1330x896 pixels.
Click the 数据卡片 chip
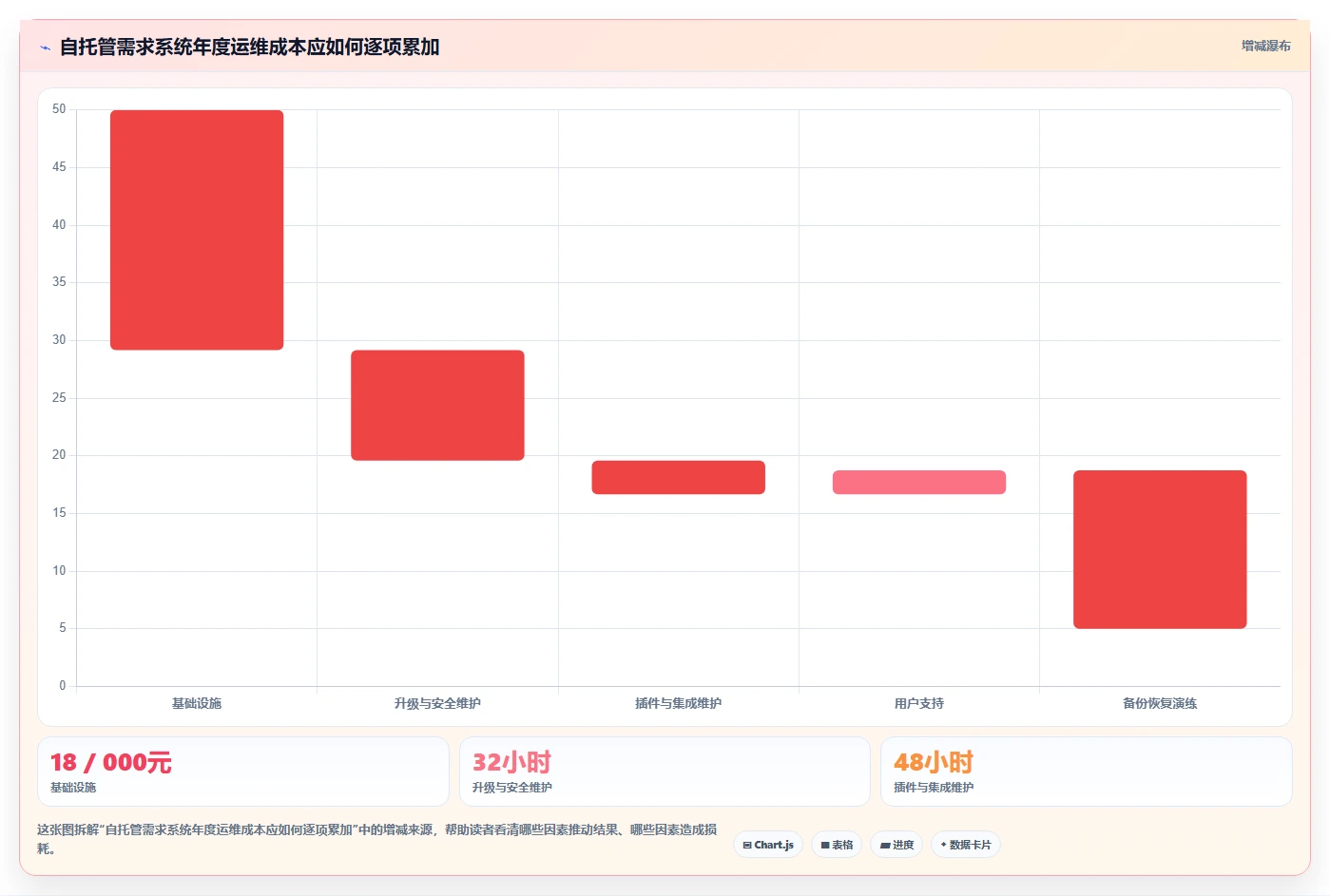(966, 845)
